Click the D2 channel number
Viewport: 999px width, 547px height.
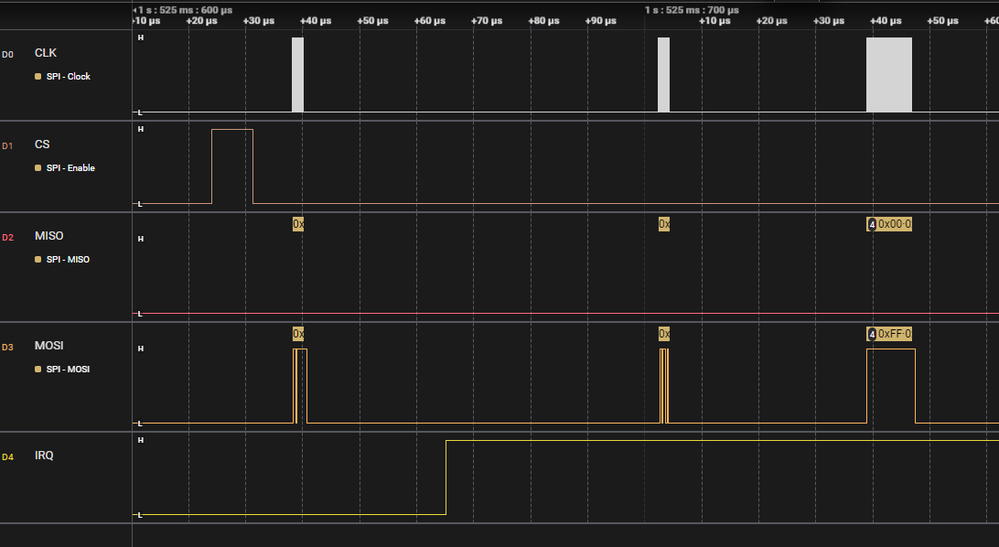point(8,238)
